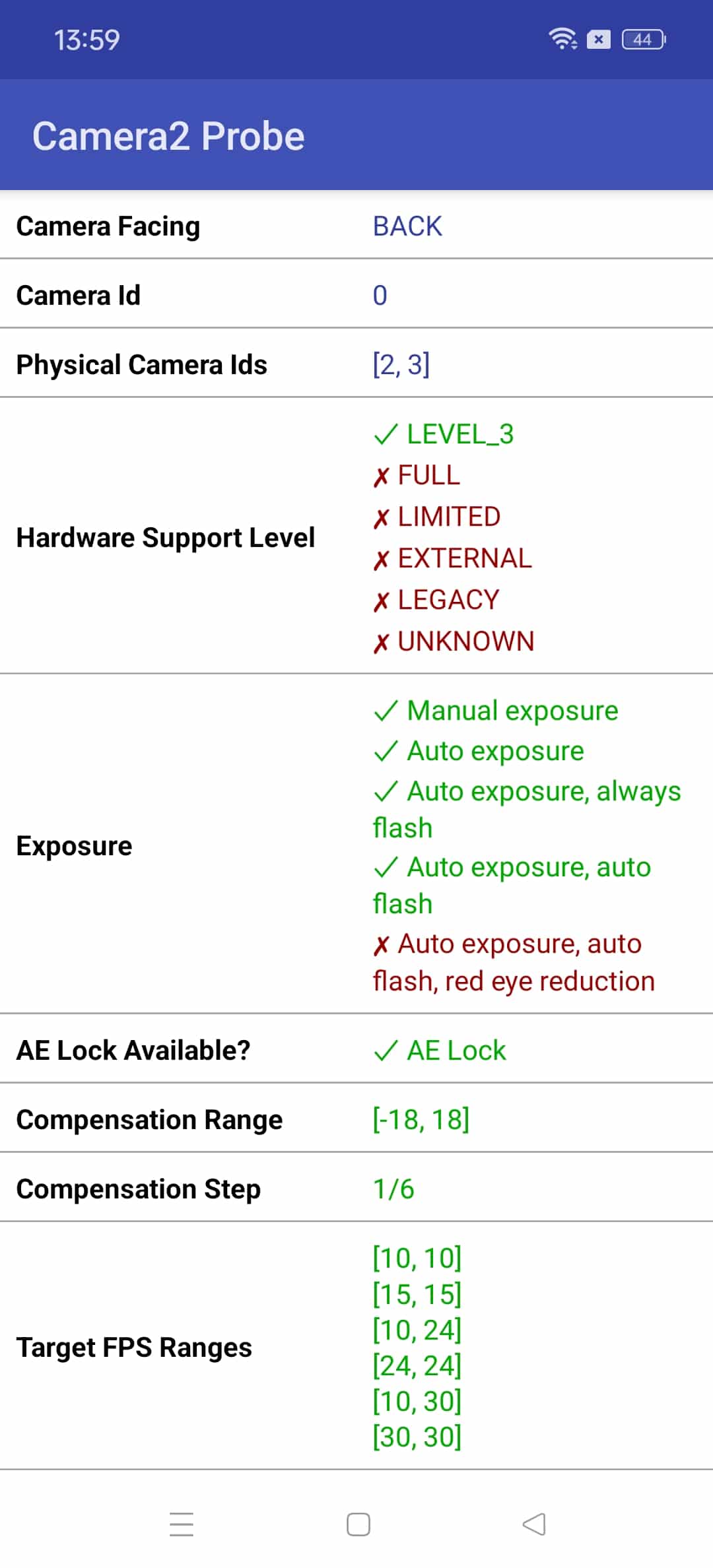Tap the checkmark beside Manual exposure
The height and width of the screenshot is (1568, 713).
pos(386,711)
